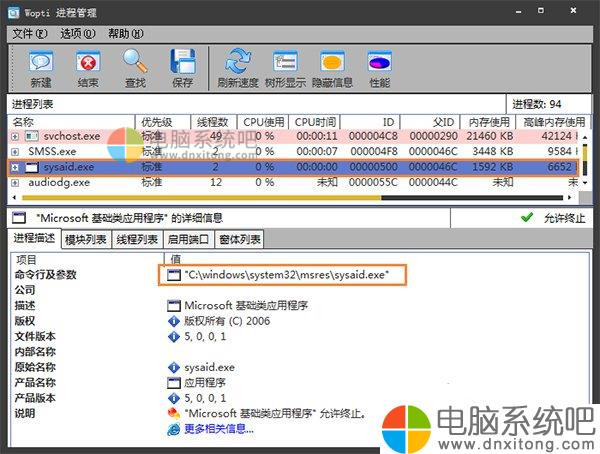This screenshot has width=600, height=454.
Task: Click the icon before the command line path
Action: click(174, 275)
